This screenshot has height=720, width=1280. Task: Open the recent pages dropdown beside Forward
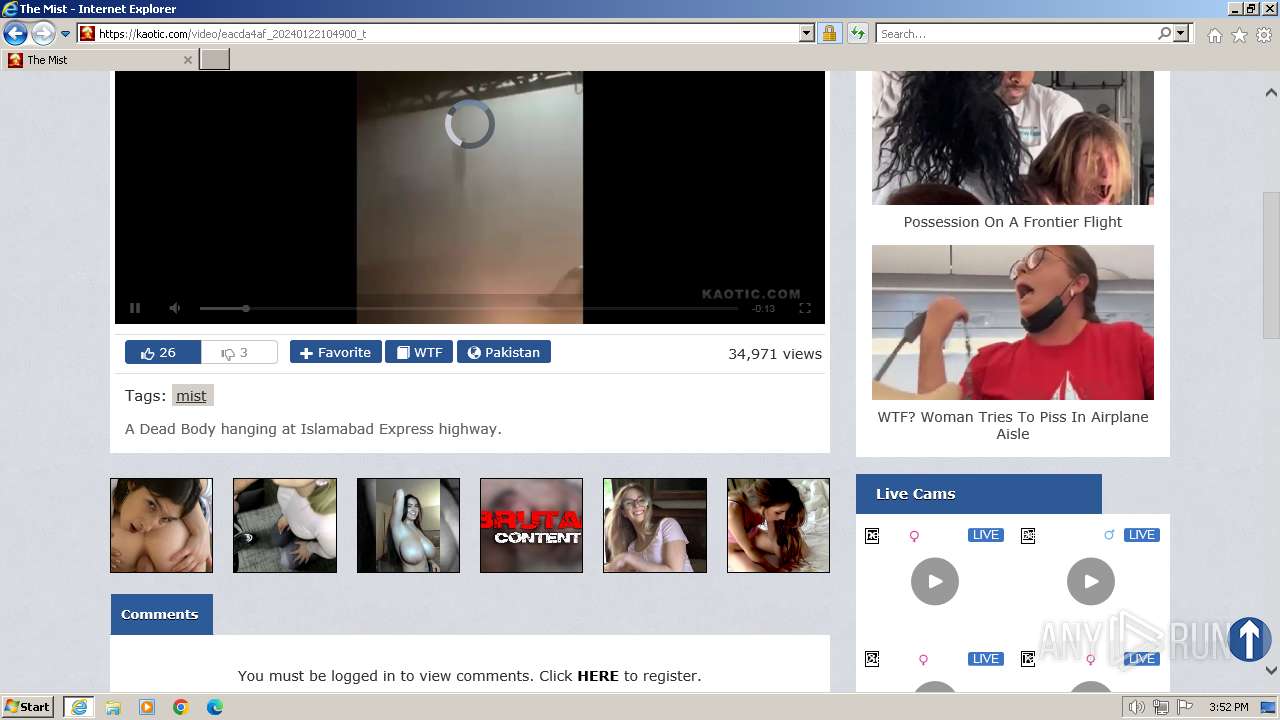pyautogui.click(x=66, y=34)
